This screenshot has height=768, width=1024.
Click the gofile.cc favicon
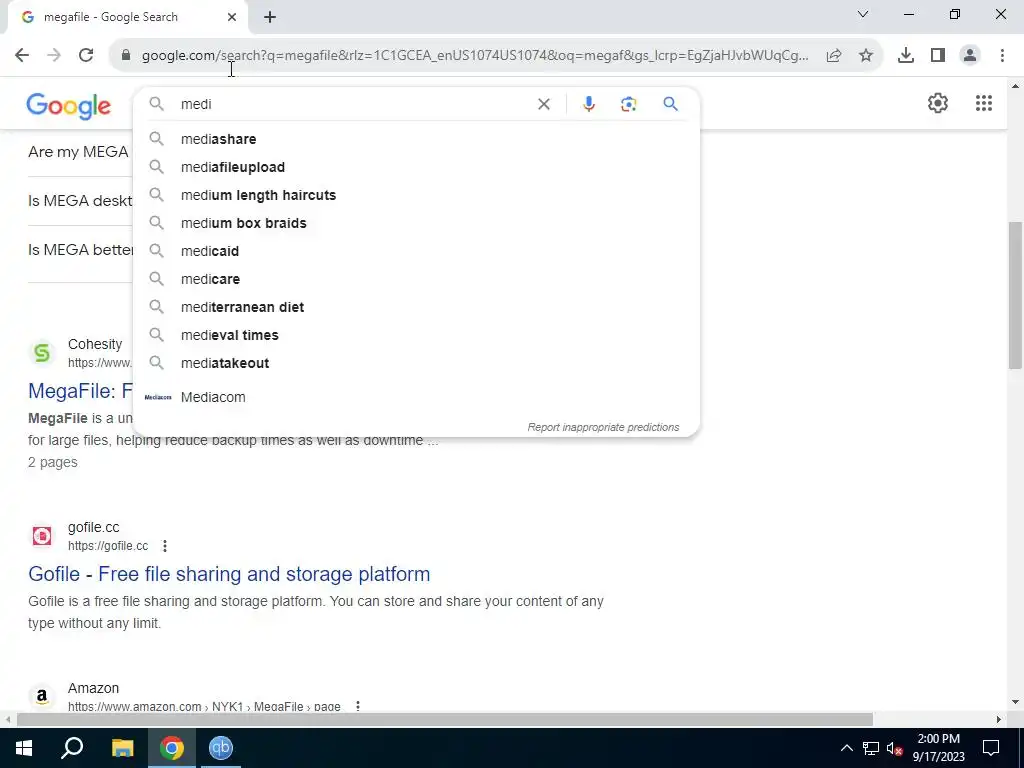[x=42, y=536]
